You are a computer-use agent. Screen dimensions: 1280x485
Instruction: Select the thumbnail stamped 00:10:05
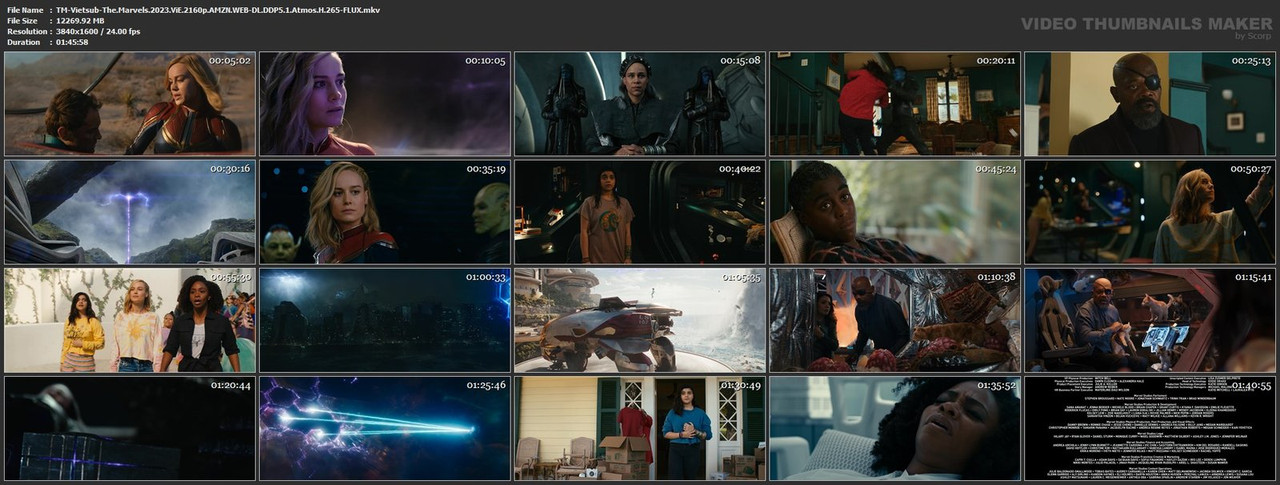tap(384, 103)
